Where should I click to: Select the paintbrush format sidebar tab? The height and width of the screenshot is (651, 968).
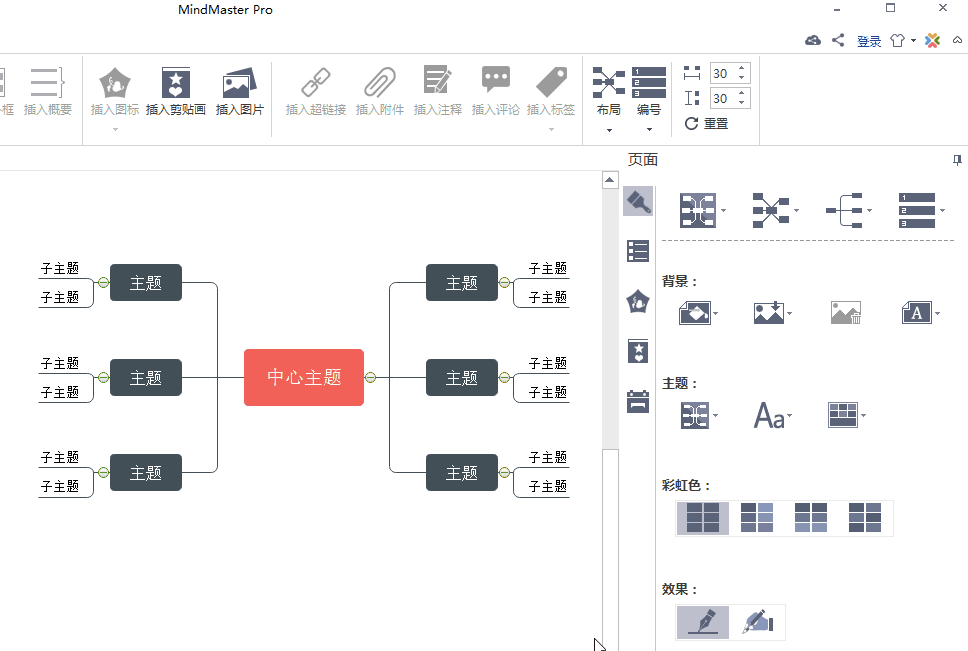coord(638,201)
